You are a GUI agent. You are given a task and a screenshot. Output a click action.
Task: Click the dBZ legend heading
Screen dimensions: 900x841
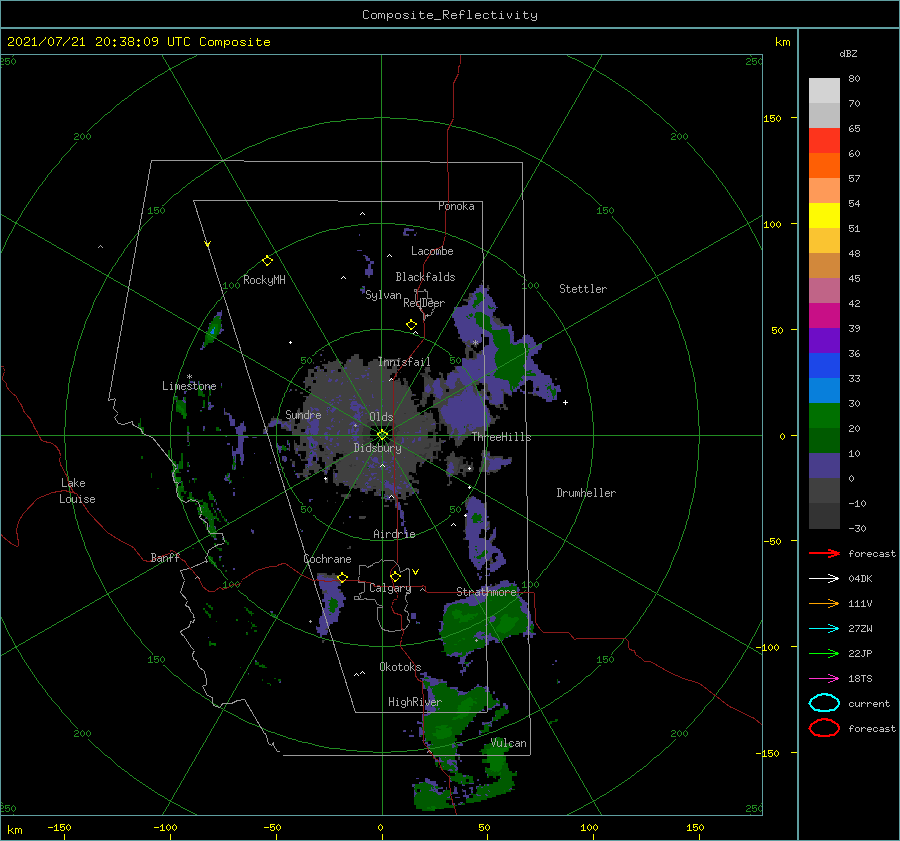tap(848, 53)
